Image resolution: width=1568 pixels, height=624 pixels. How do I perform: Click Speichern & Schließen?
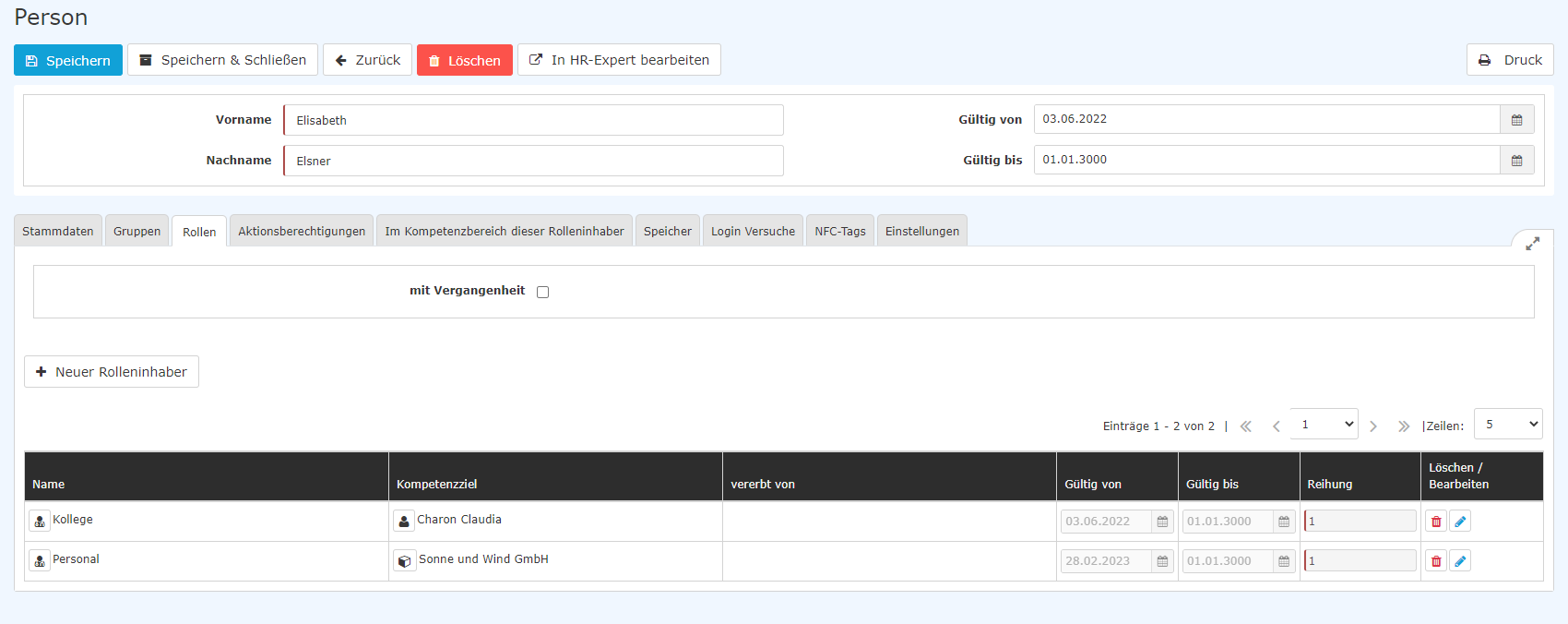(x=222, y=60)
